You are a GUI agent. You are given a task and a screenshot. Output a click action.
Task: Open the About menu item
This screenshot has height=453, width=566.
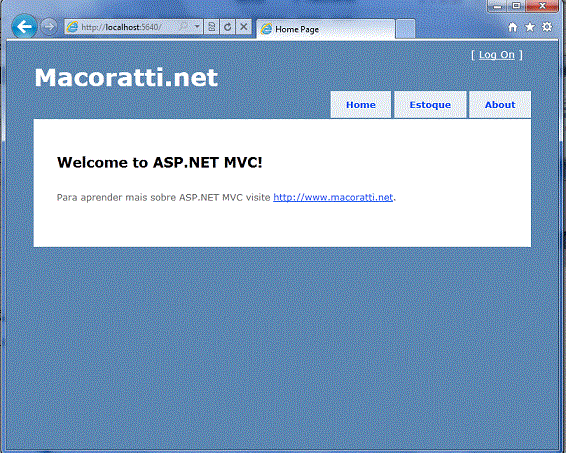pos(500,105)
